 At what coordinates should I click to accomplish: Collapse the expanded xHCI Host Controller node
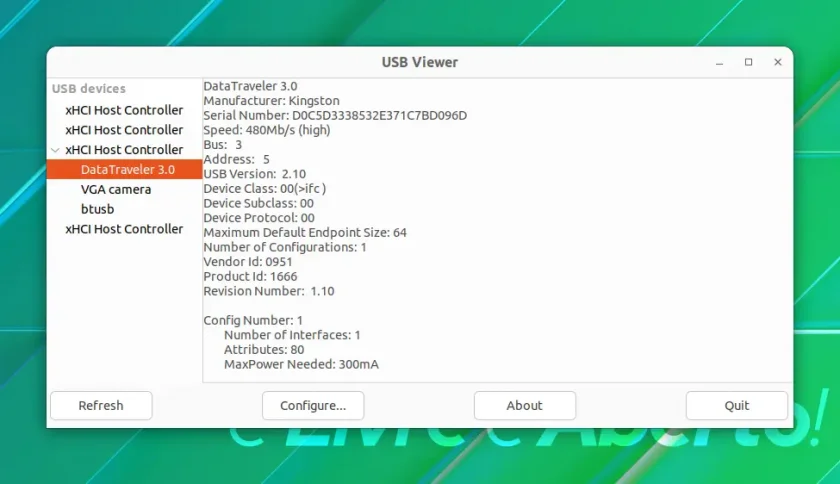coord(55,150)
